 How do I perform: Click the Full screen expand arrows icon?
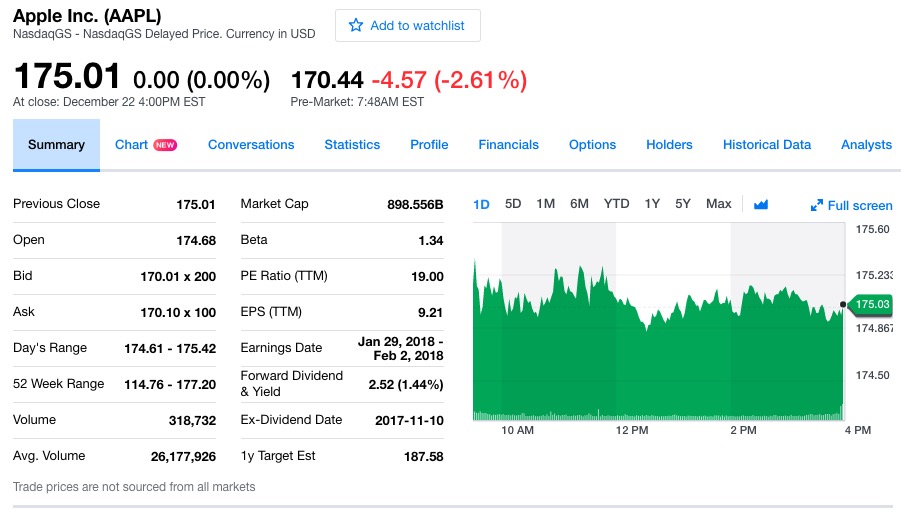pos(817,206)
